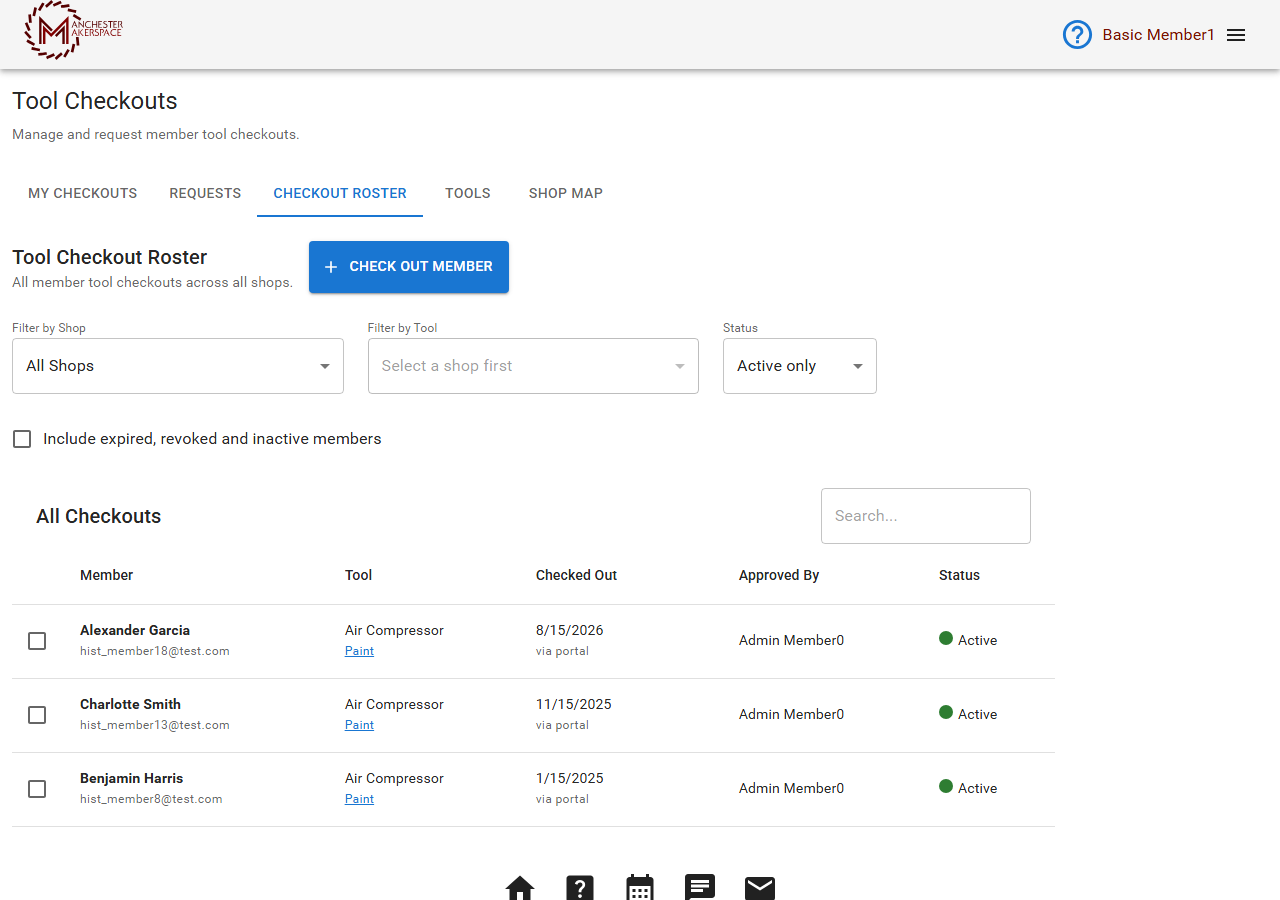Switch to Requests tab
The height and width of the screenshot is (900, 1280).
pos(205,193)
